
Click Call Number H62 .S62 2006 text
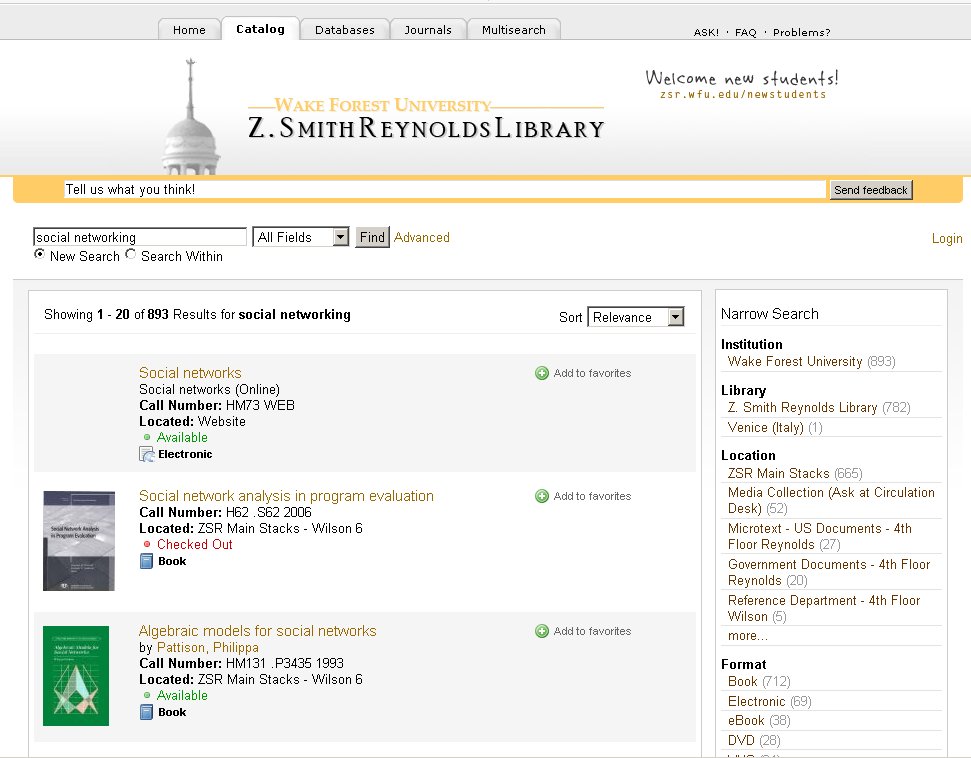pos(225,512)
